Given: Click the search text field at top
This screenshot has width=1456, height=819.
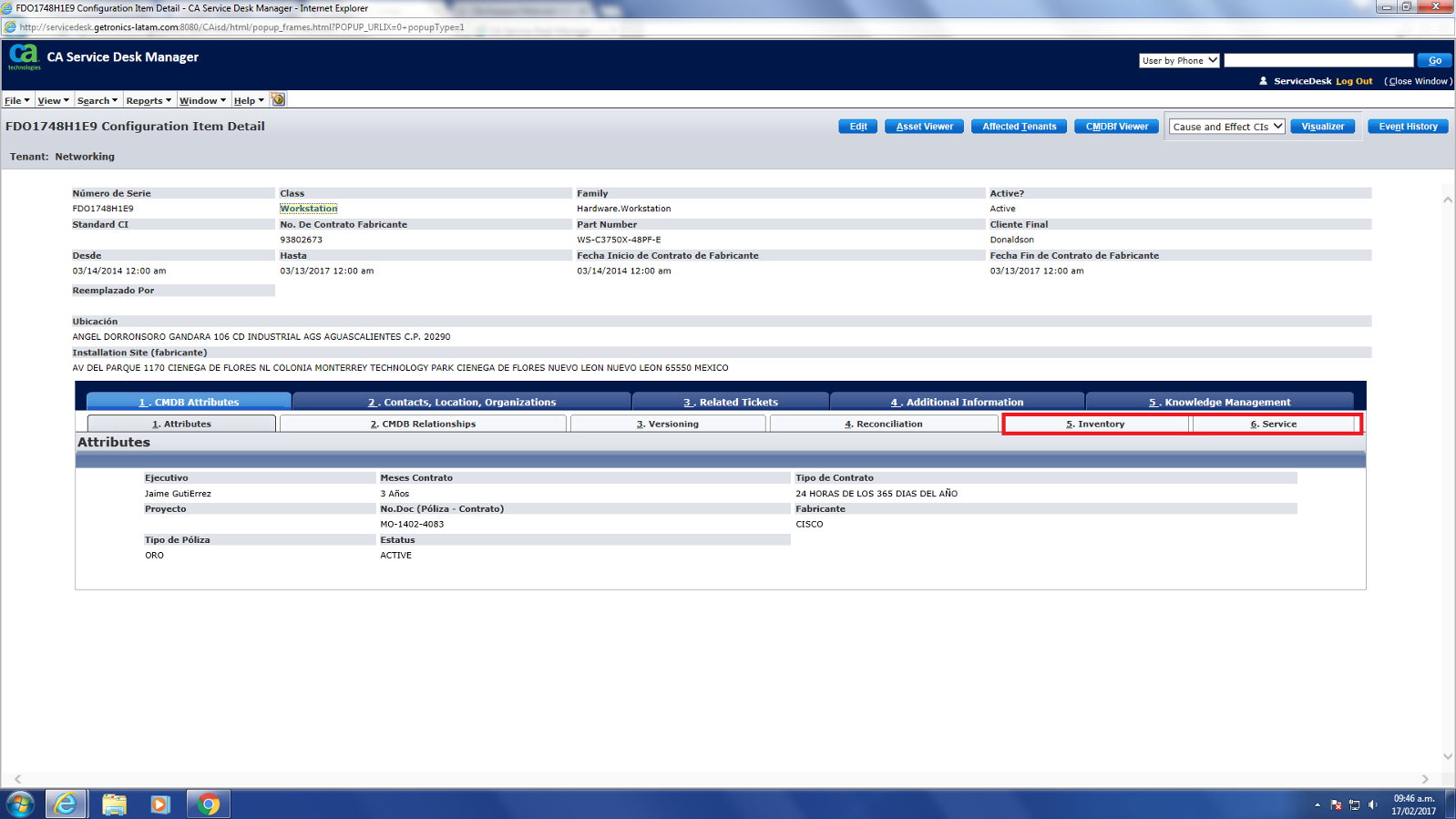Looking at the screenshot, I should [1318, 60].
